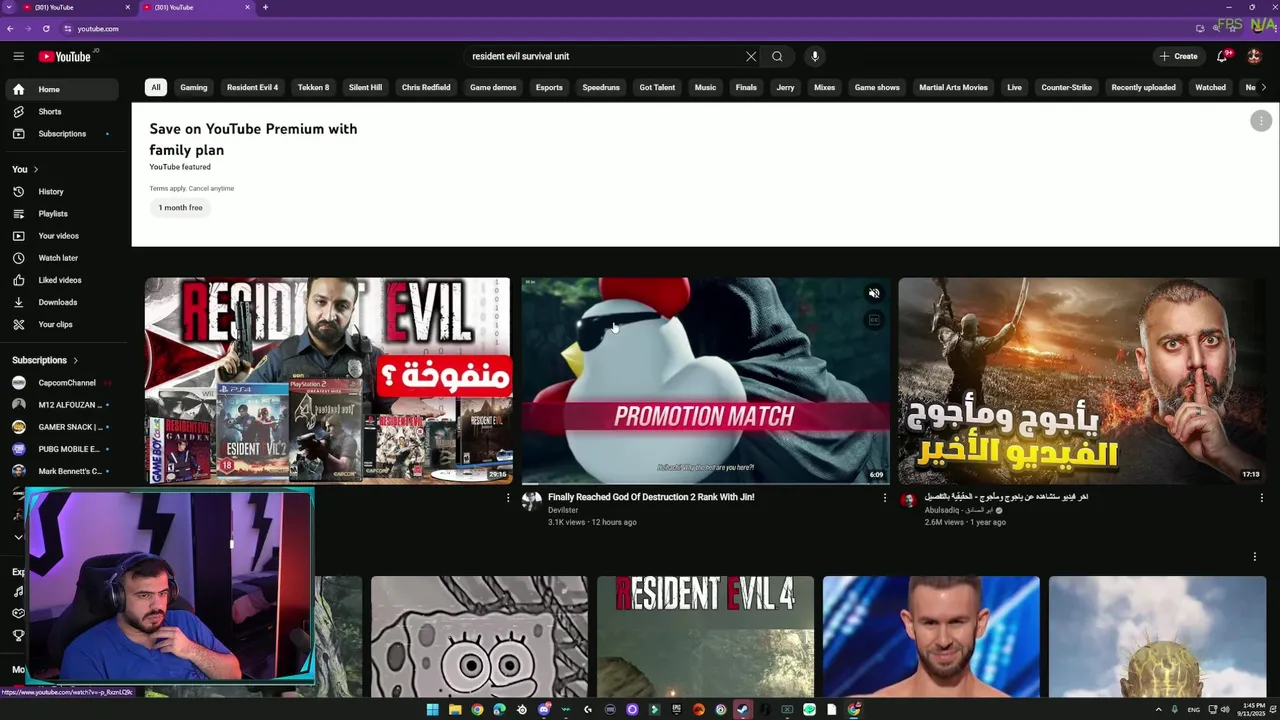Open Devilster channel name
Viewport: 1280px width, 720px height.
(563, 510)
